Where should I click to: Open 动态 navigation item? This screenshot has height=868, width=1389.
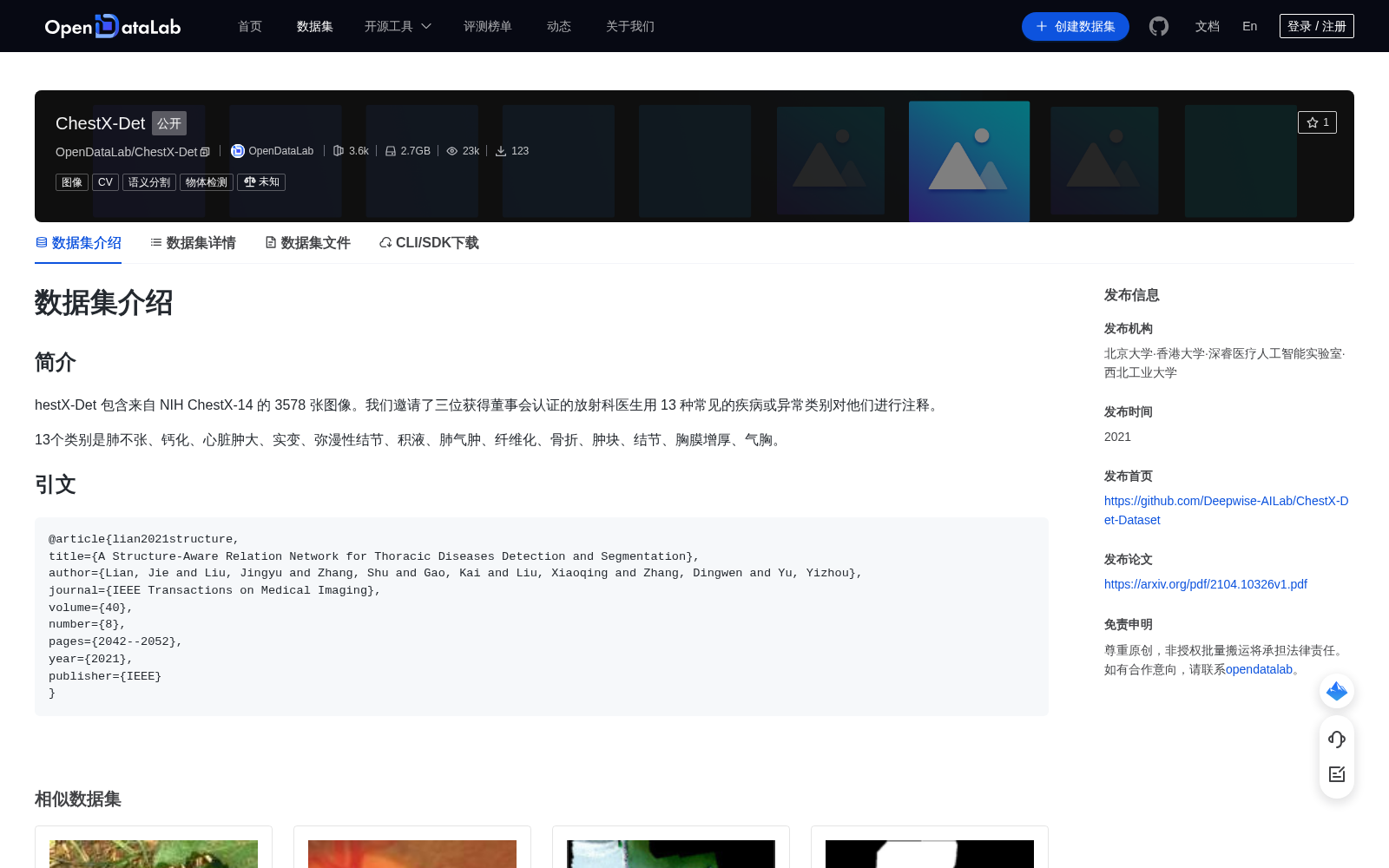[559, 27]
